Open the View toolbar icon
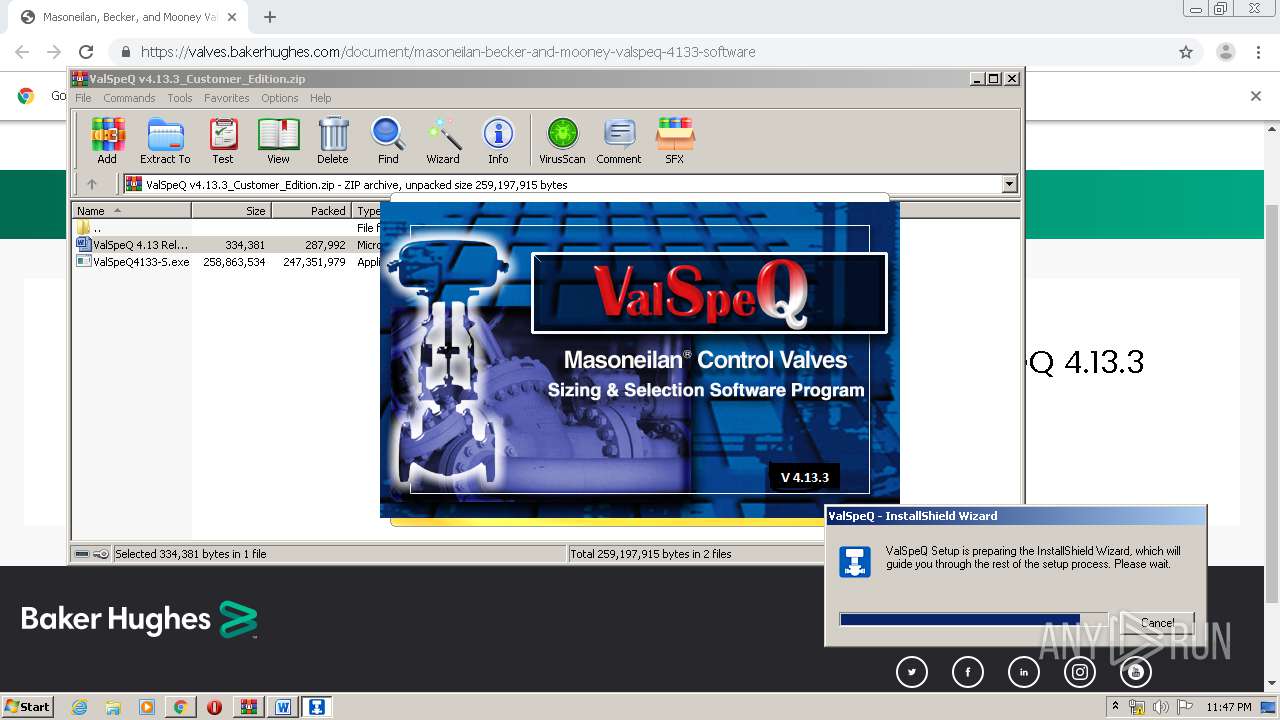1280x720 pixels. tap(278, 141)
